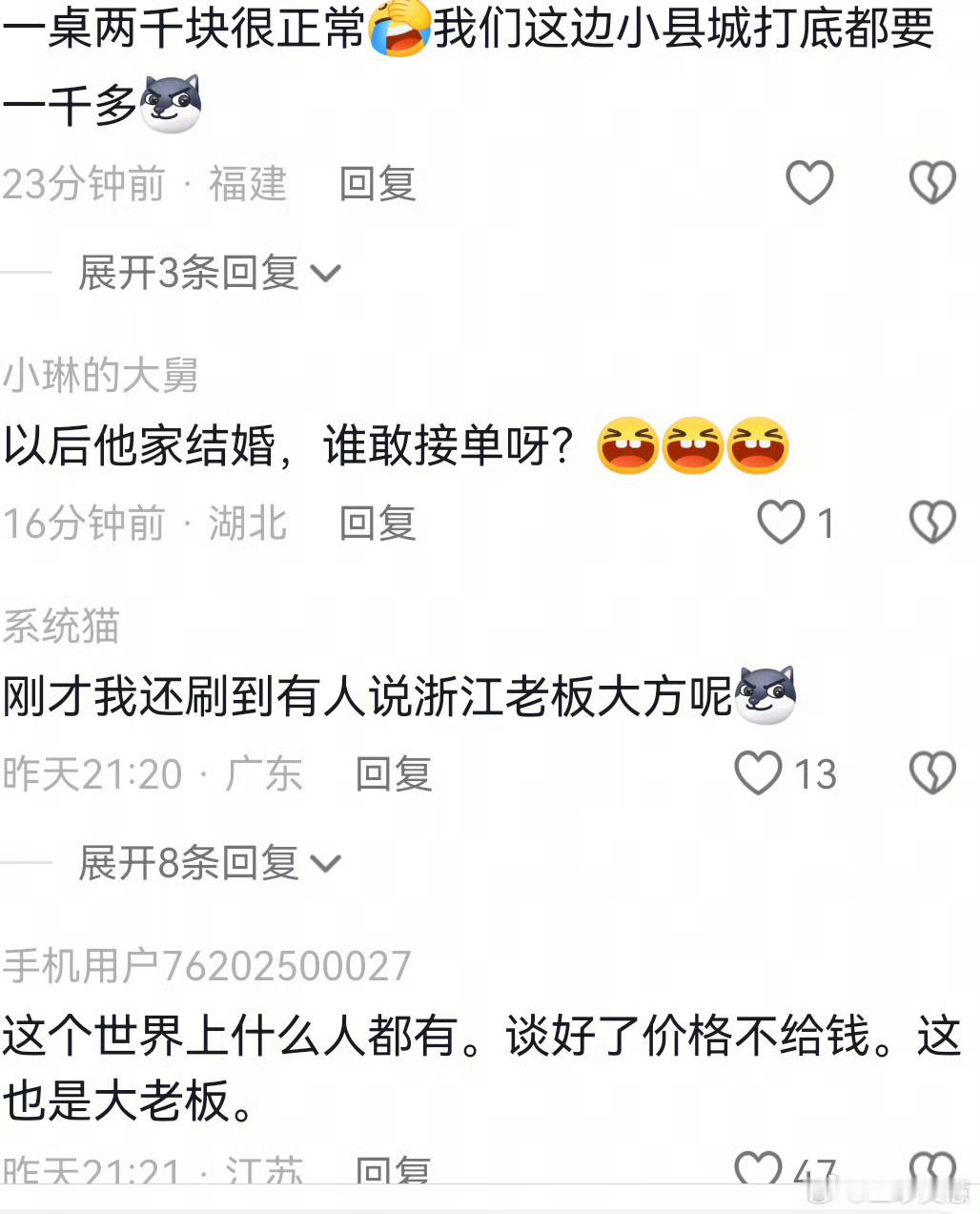Image resolution: width=980 pixels, height=1214 pixels.
Task: Like 小琳的大舅's comment with 1 like
Action: pyautogui.click(x=781, y=523)
